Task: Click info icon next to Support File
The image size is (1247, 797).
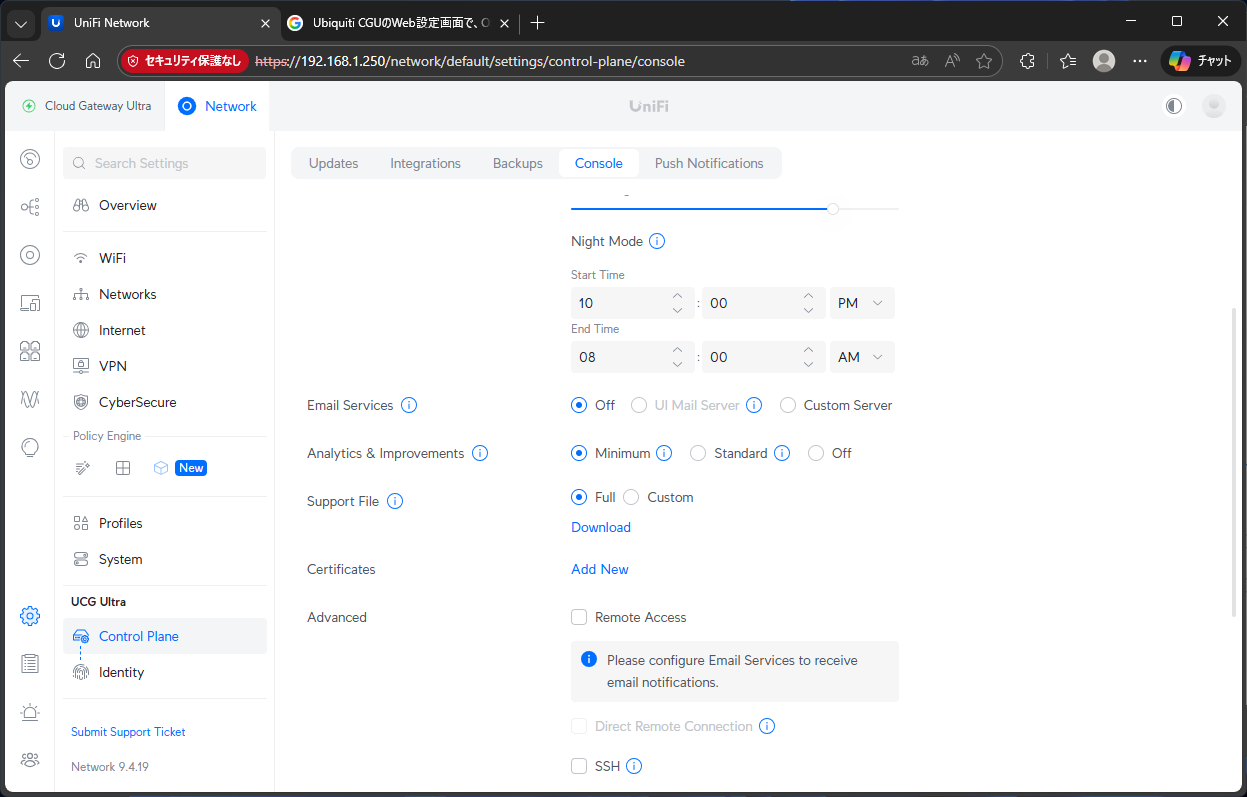Action: click(395, 501)
